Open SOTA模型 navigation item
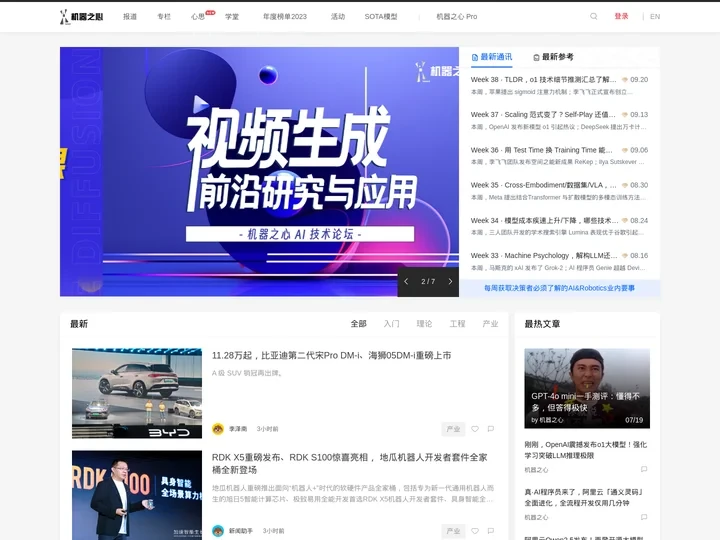 [381, 17]
